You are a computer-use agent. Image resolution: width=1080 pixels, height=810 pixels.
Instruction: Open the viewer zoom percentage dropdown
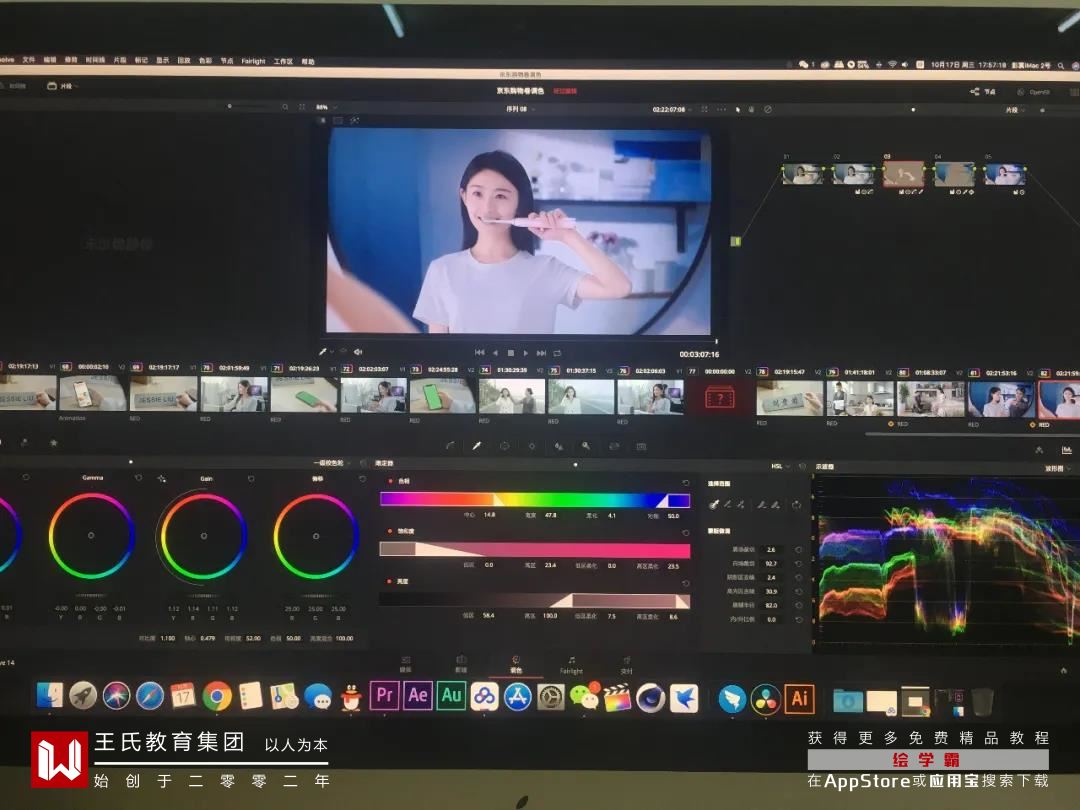[x=326, y=107]
